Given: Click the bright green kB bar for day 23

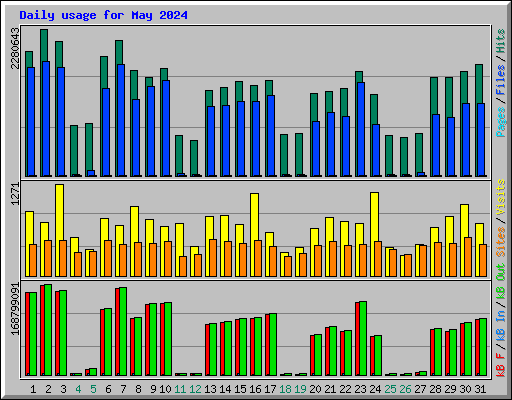Looking at the screenshot, I should click(x=363, y=339).
